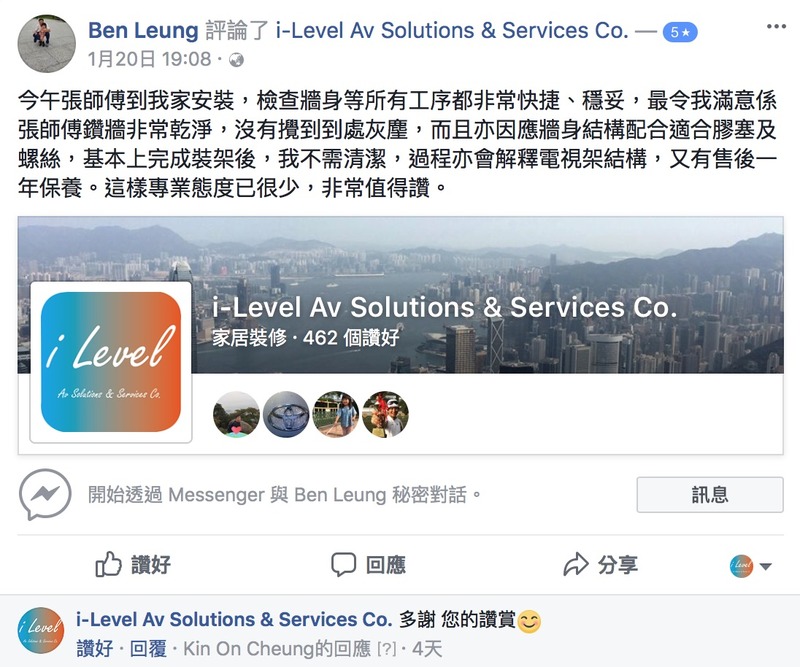Click the [?] help marker in comment

(386, 650)
